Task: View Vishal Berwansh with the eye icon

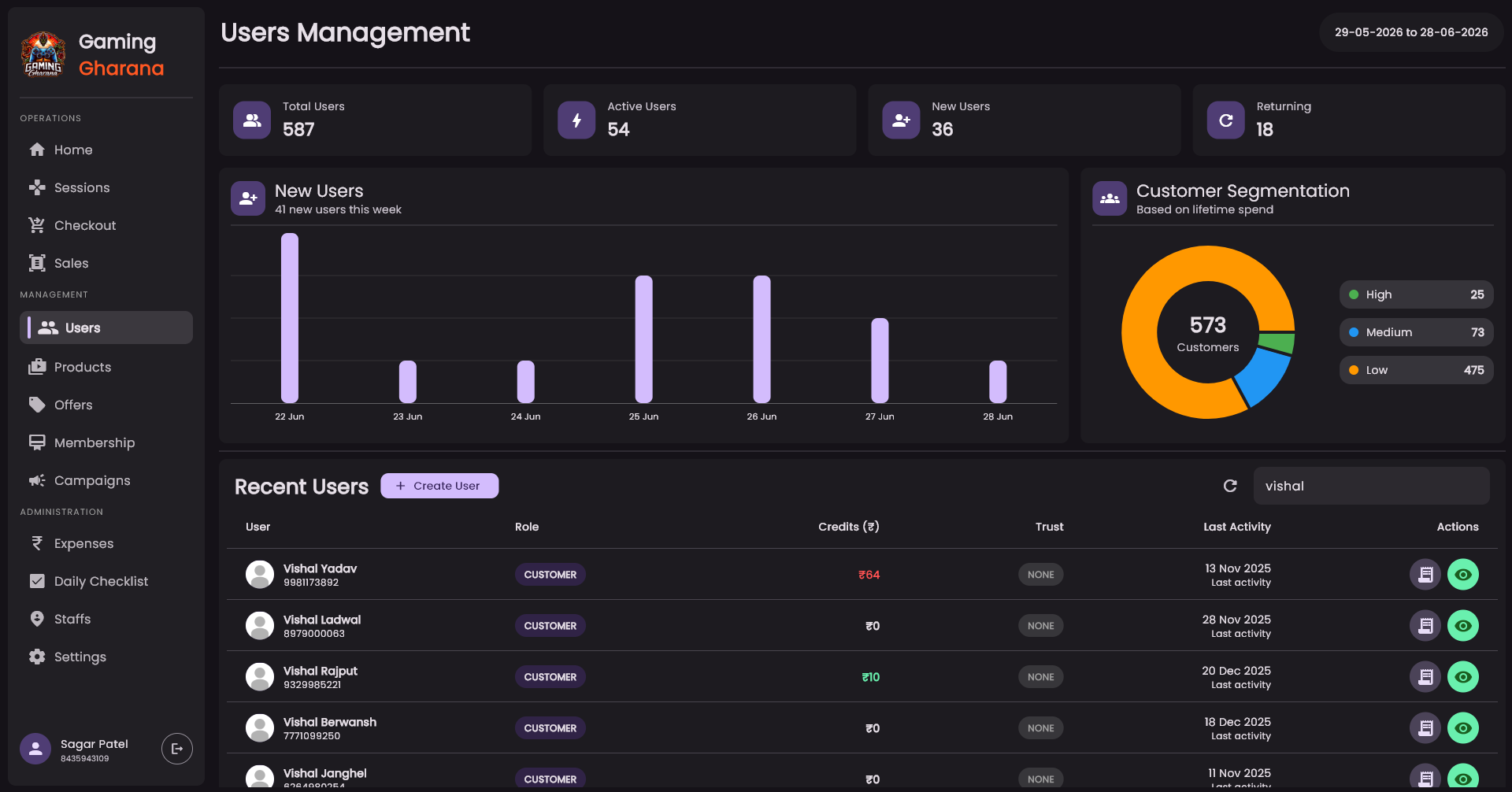Action: tap(1462, 728)
